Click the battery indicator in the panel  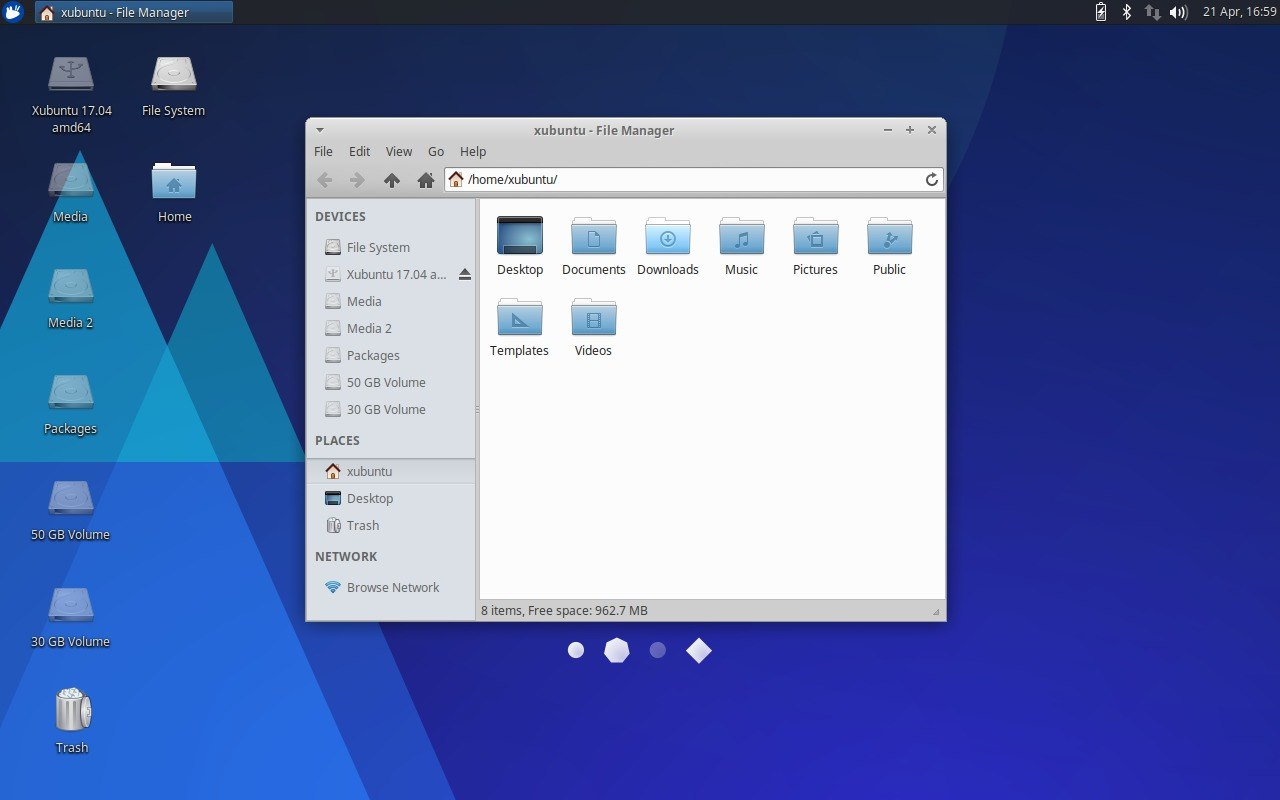click(x=1101, y=12)
